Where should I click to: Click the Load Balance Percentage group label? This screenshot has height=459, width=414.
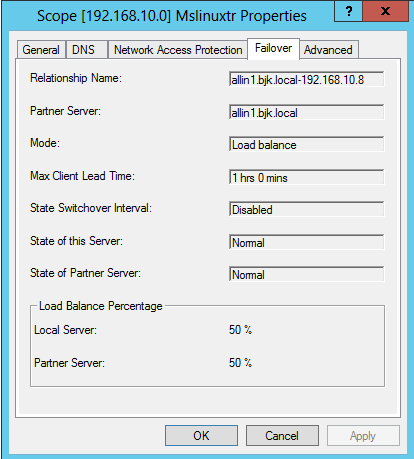pyautogui.click(x=101, y=306)
